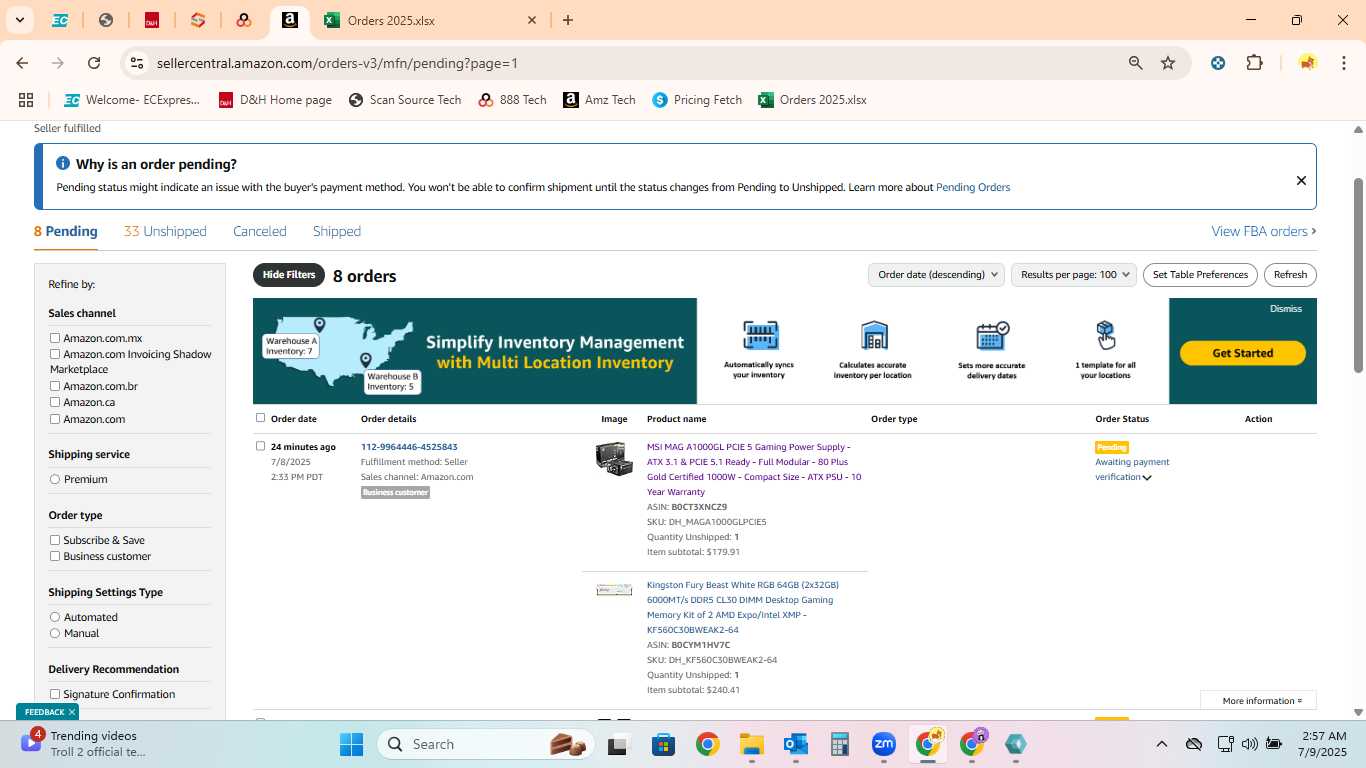Select the Manual shipping settings radio
The height and width of the screenshot is (768, 1366).
[55, 633]
